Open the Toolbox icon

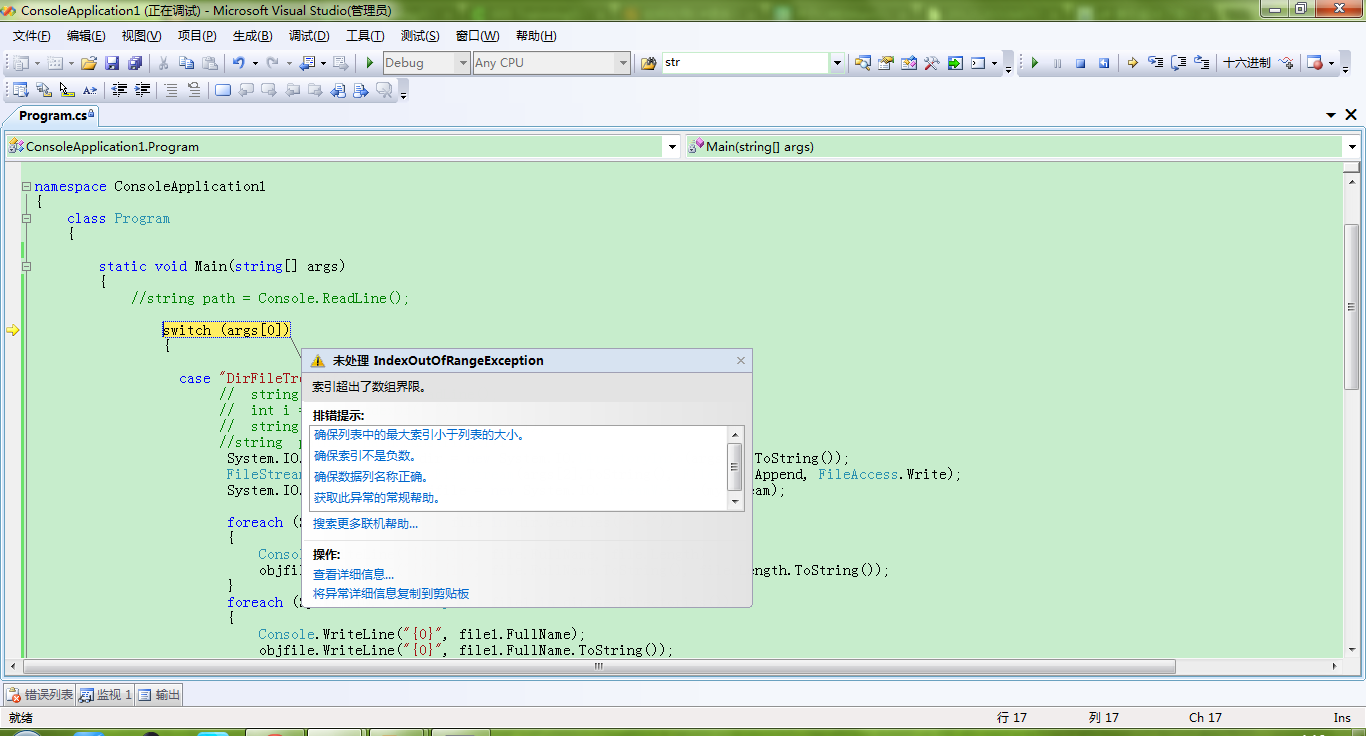[932, 63]
